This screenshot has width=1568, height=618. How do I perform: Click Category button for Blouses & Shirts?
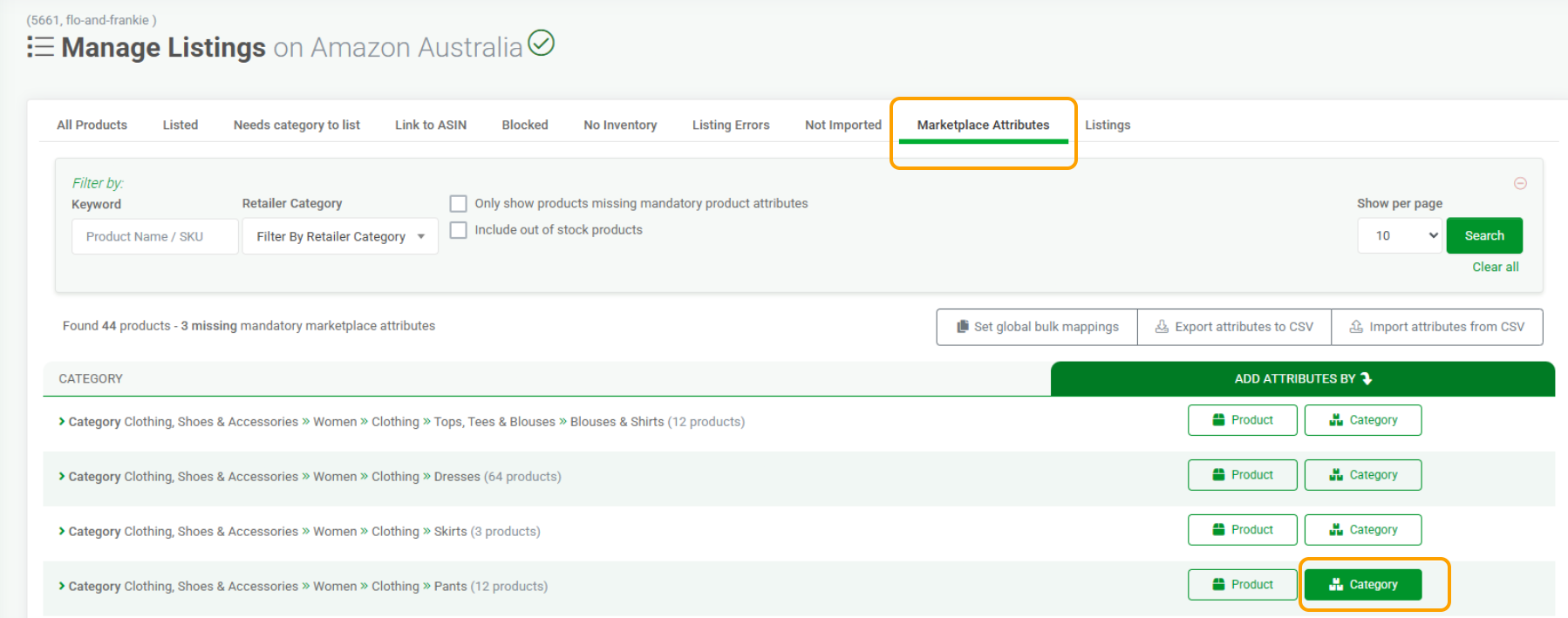coord(1362,420)
